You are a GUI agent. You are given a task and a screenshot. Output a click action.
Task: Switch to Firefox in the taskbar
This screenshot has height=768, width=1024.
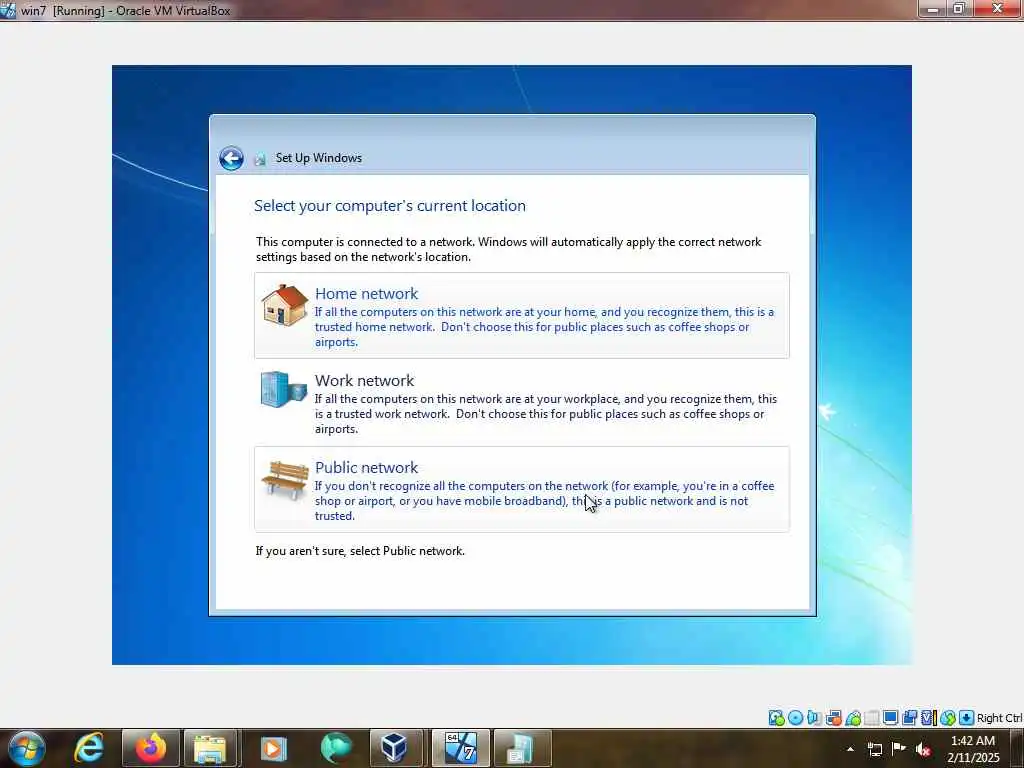151,748
